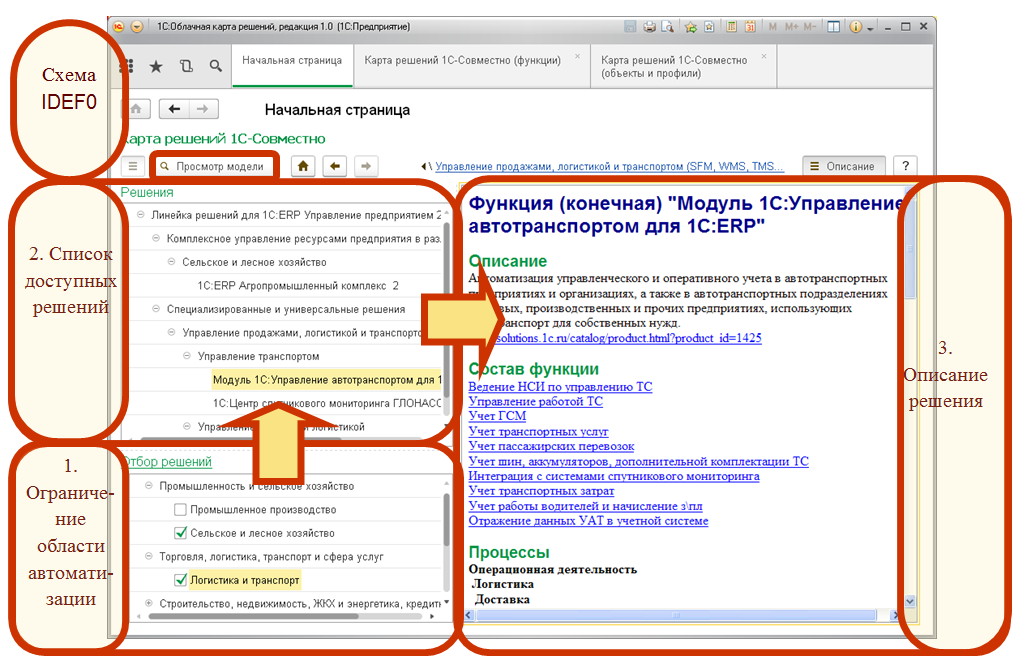Click description panel horizontal scrollbar
Image resolution: width=1021 pixels, height=662 pixels.
click(x=681, y=614)
